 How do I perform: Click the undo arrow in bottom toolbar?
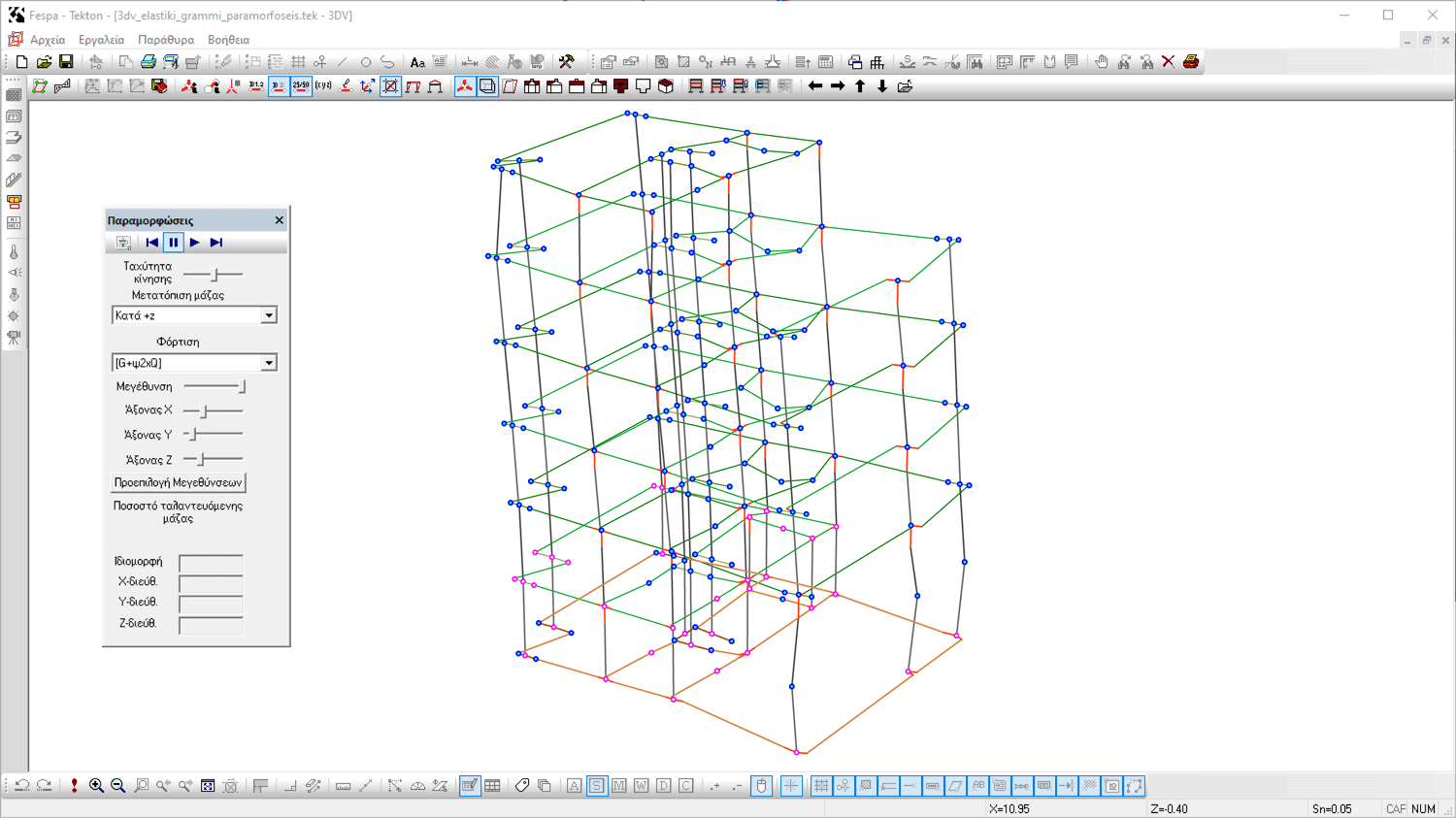pyautogui.click(x=21, y=786)
